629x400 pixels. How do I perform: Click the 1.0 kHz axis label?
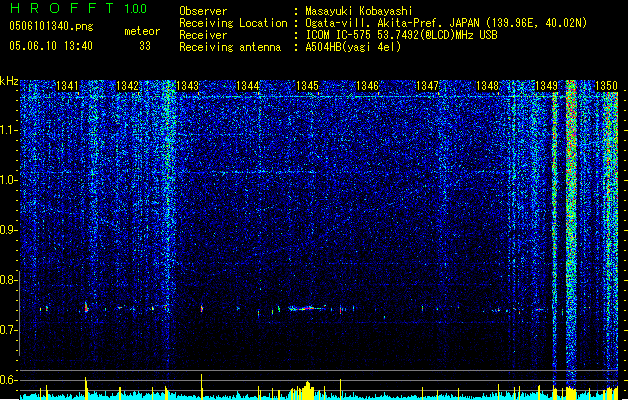tap(9, 180)
